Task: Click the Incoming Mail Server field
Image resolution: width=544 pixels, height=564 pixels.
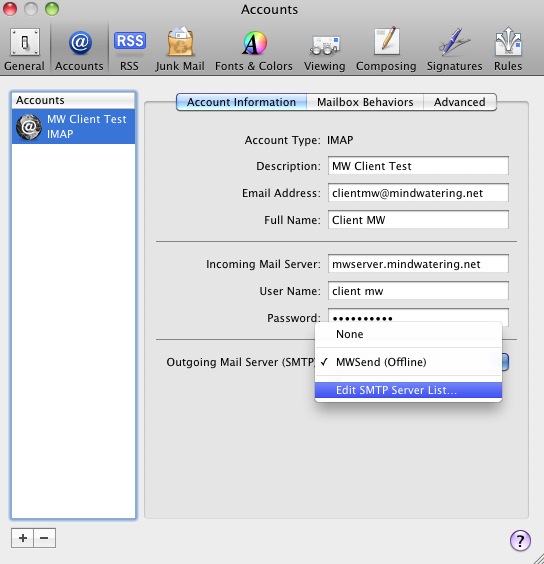Action: 418,264
